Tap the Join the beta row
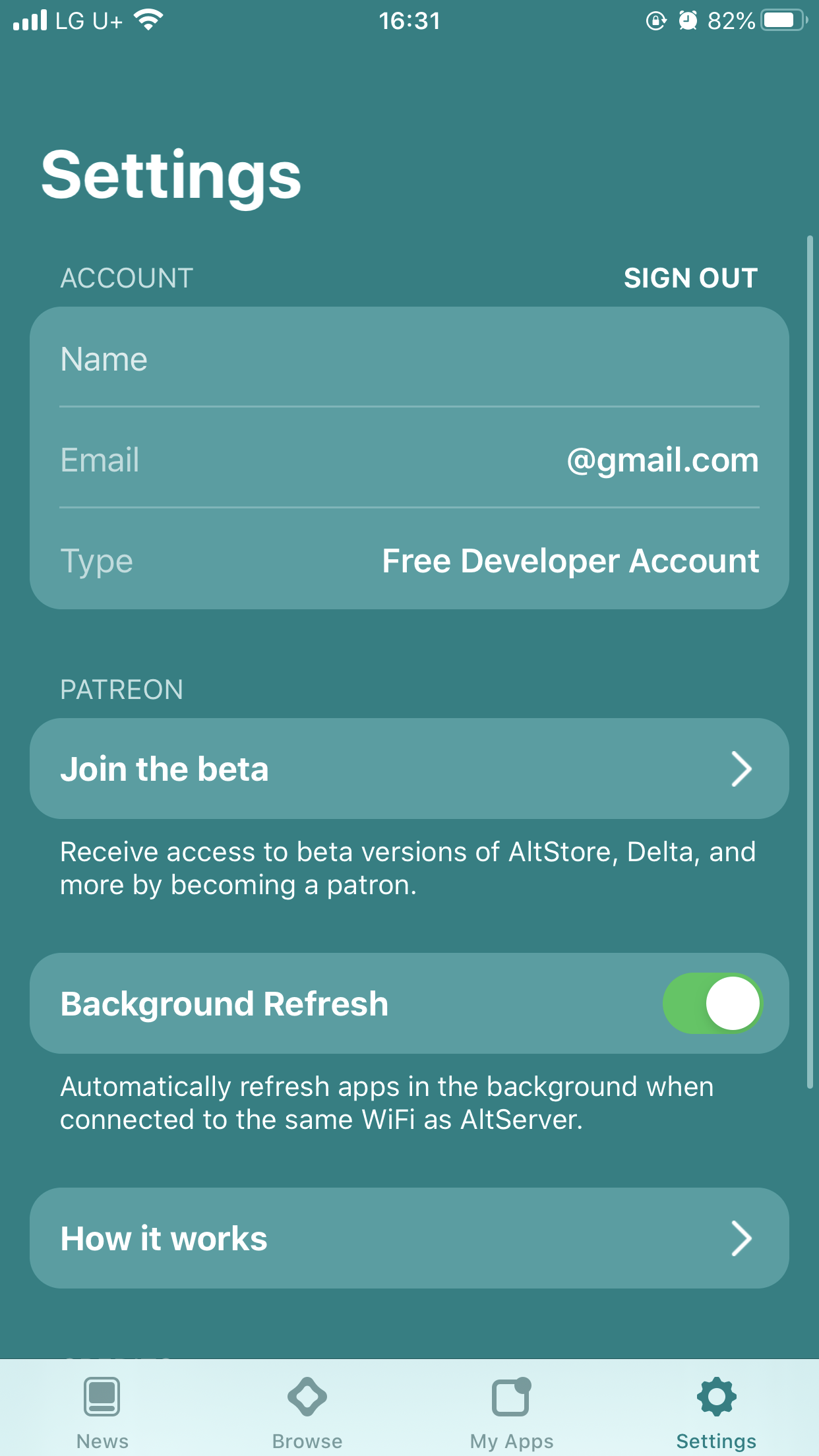This screenshot has width=819, height=1456. [x=409, y=769]
